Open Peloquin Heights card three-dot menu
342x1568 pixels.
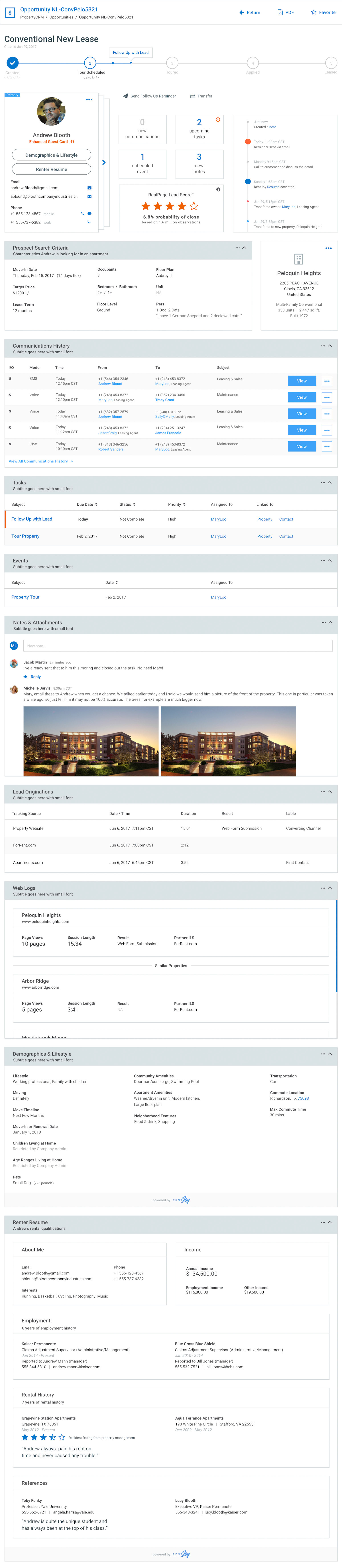[329, 248]
